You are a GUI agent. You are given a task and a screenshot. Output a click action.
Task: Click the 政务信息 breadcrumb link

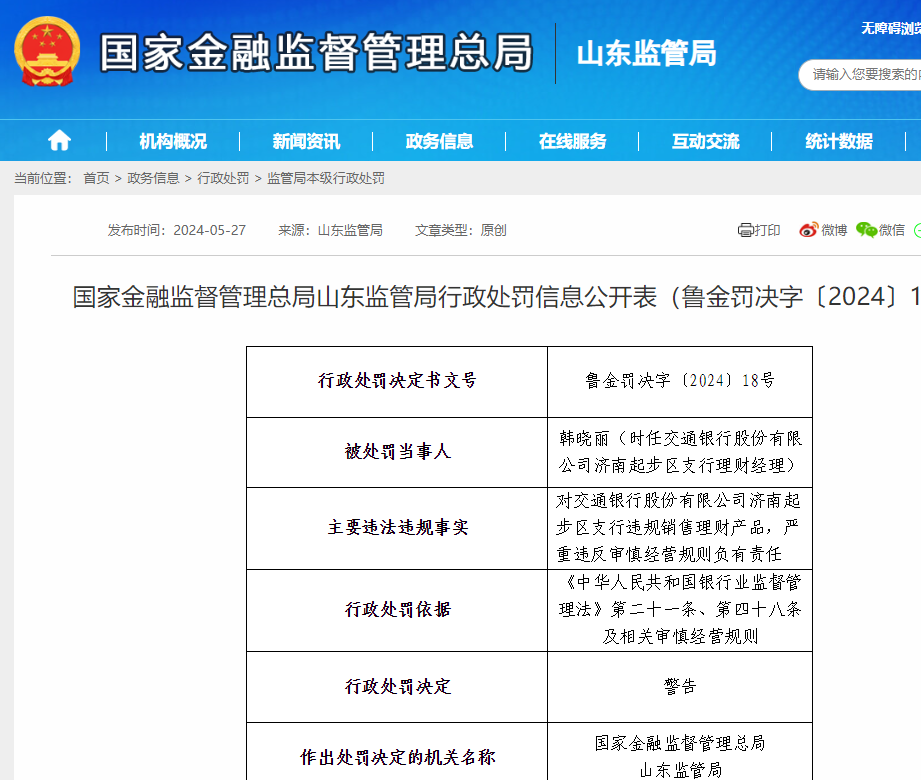(x=153, y=178)
